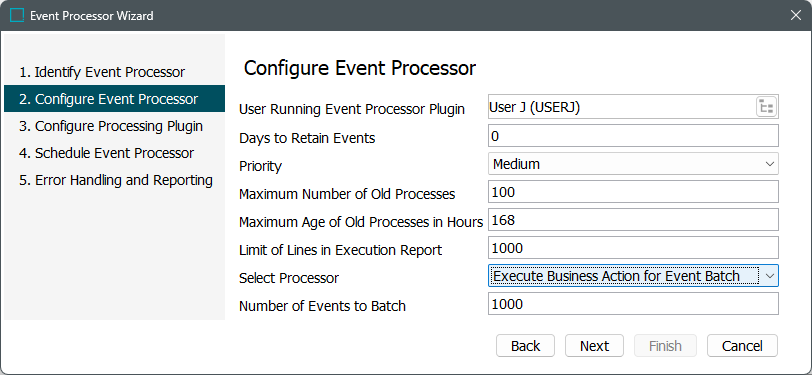Open the Select Processor dropdown arrow
The width and height of the screenshot is (812, 375).
click(x=770, y=276)
